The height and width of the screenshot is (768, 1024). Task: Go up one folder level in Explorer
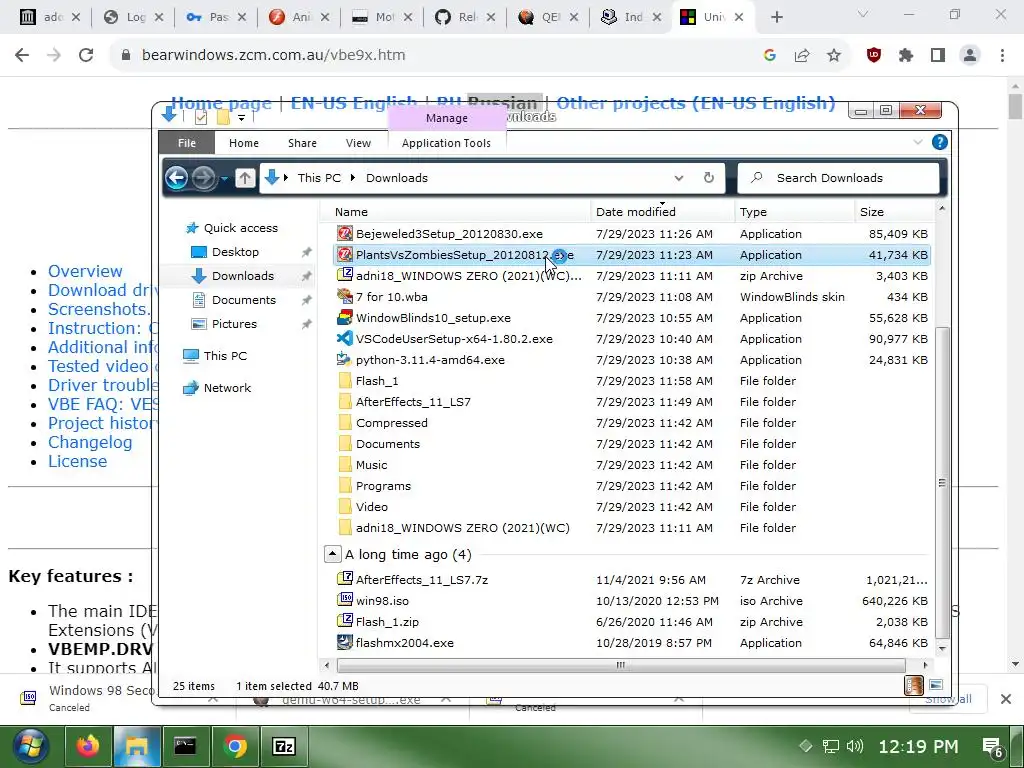[x=245, y=178]
